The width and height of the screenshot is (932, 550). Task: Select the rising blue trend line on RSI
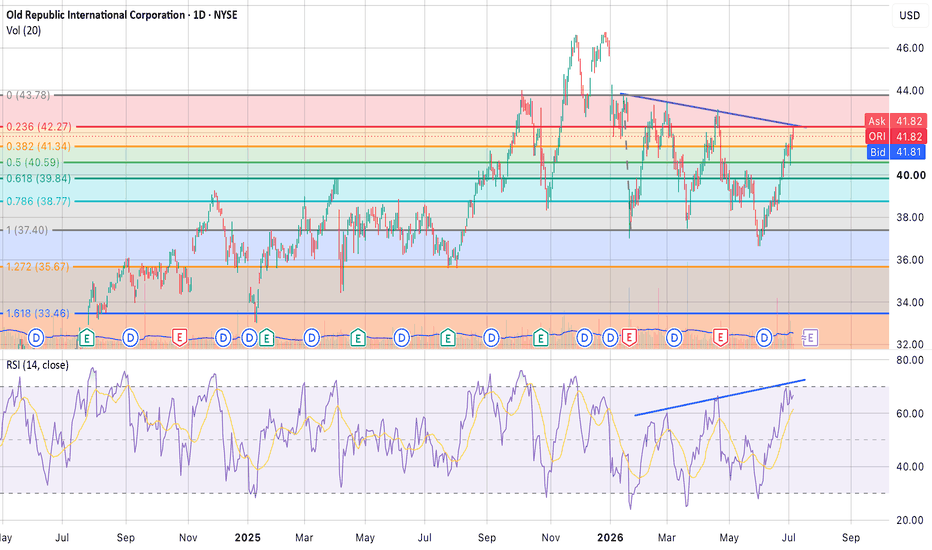coord(719,397)
